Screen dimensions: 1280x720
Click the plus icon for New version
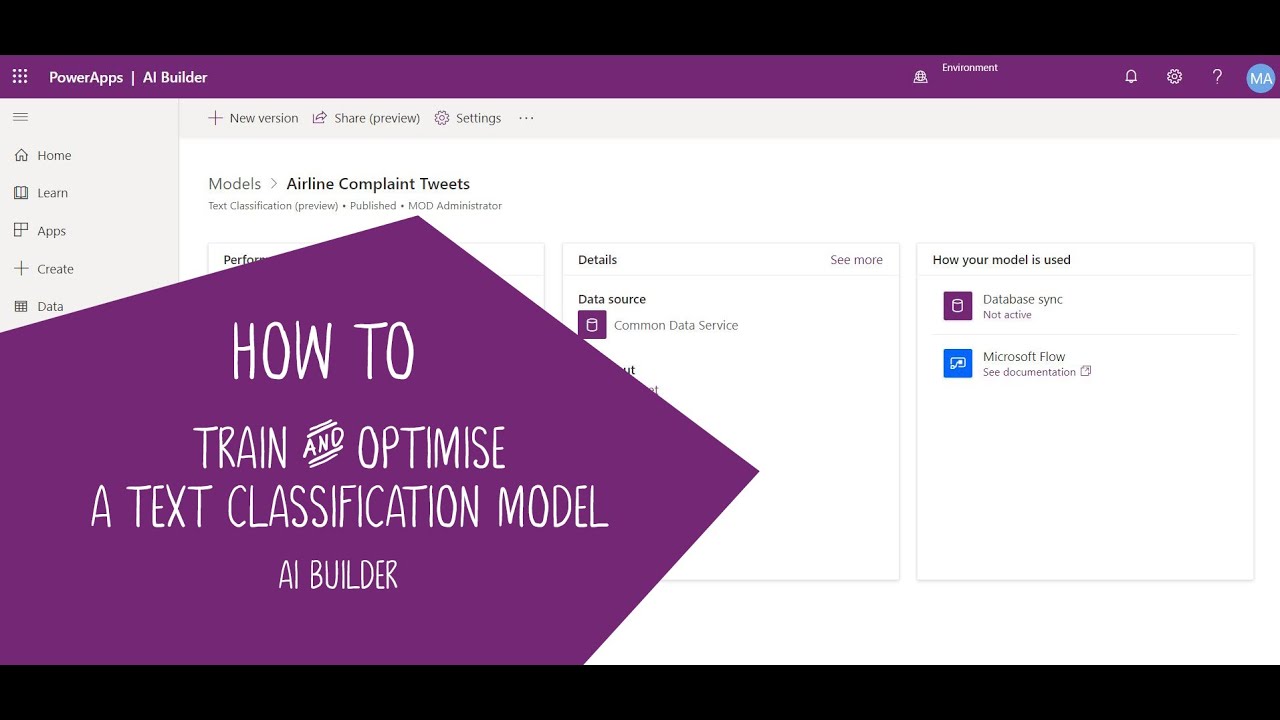215,118
